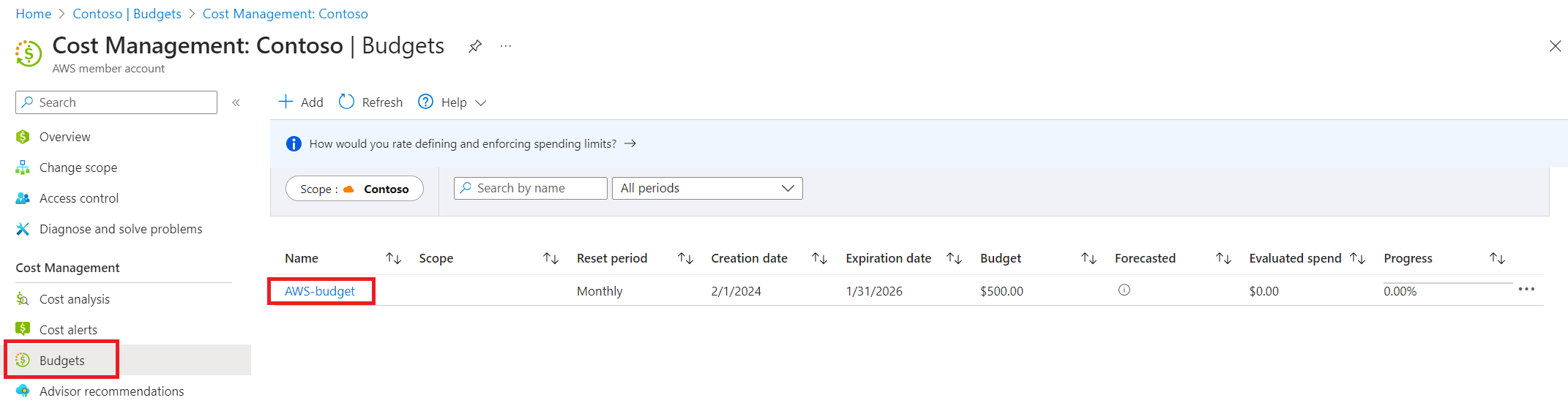Sort by Progress column arrows

(1497, 258)
